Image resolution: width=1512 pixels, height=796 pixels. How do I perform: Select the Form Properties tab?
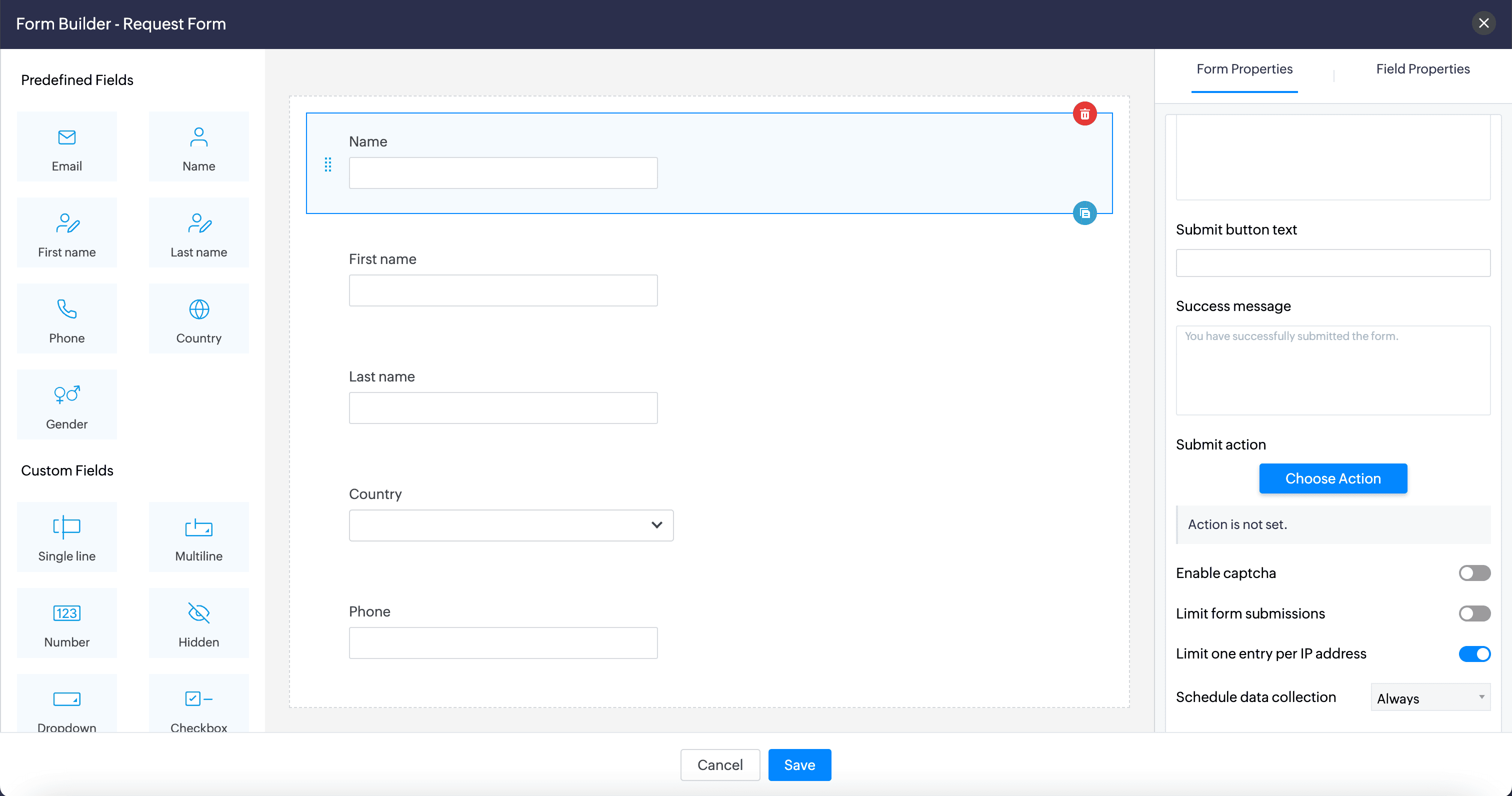[1244, 69]
